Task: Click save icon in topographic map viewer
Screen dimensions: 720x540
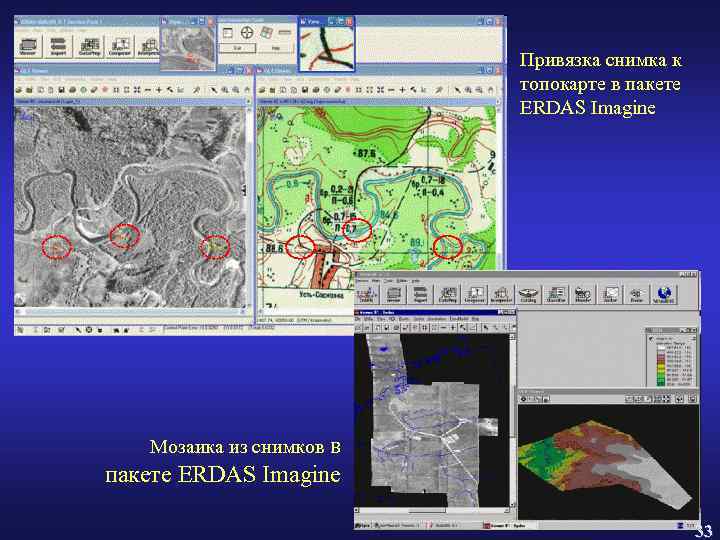Action: (304, 90)
